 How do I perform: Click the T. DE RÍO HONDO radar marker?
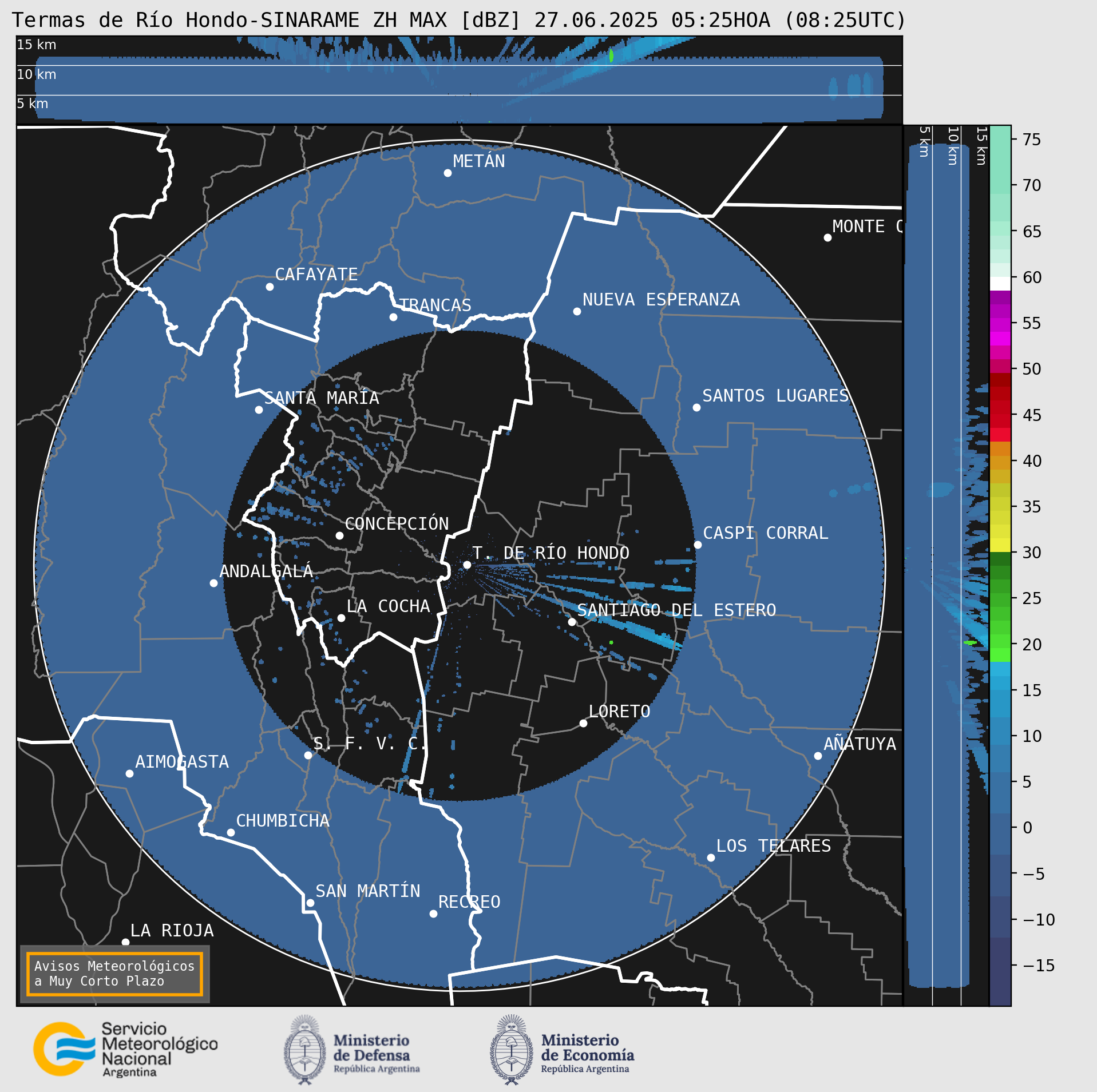pyautogui.click(x=467, y=565)
